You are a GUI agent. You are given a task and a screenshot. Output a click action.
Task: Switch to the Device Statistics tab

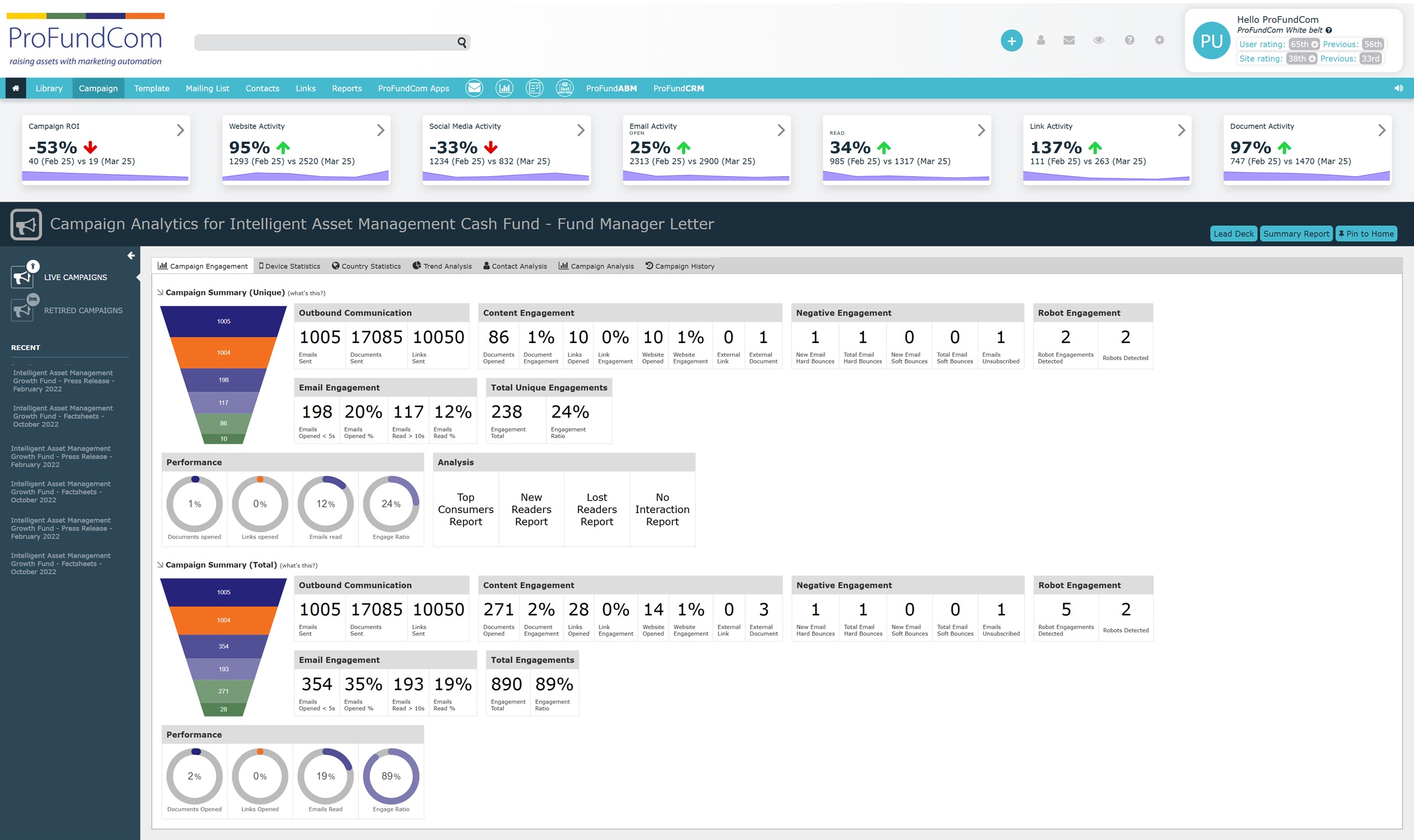289,266
